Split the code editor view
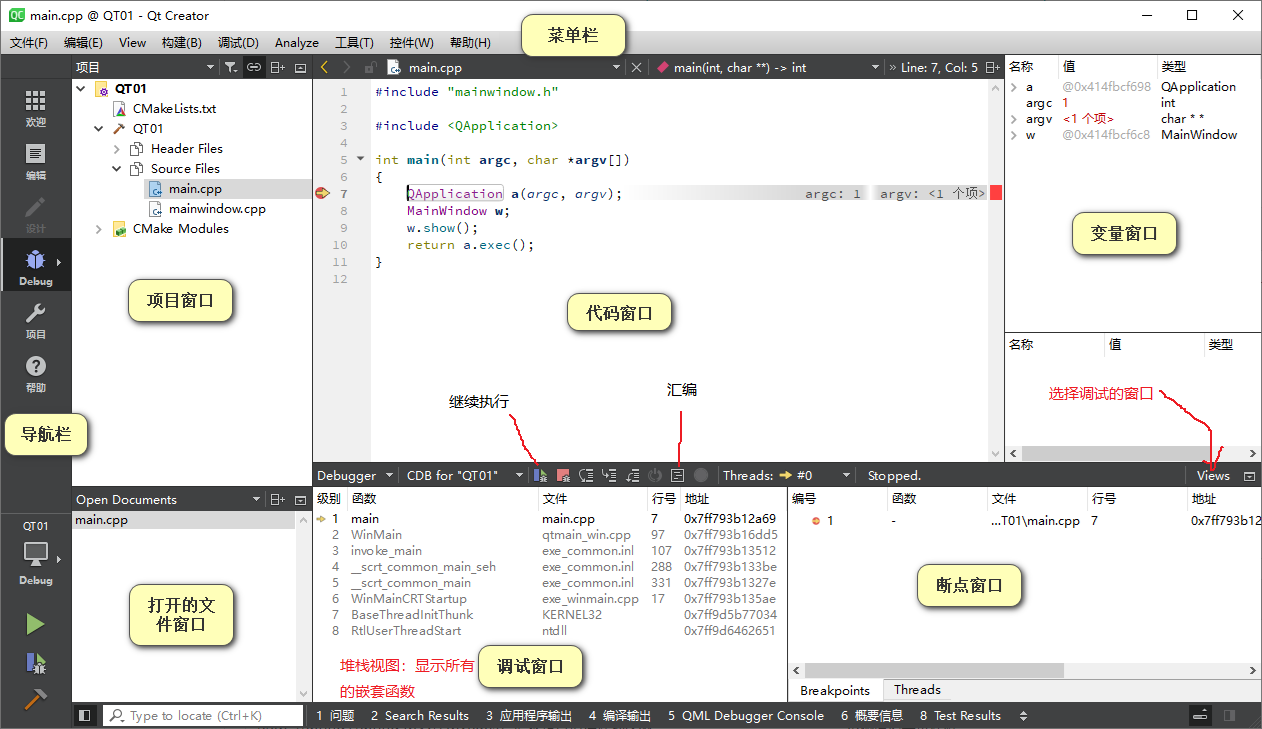Image resolution: width=1262 pixels, height=729 pixels. coord(992,67)
